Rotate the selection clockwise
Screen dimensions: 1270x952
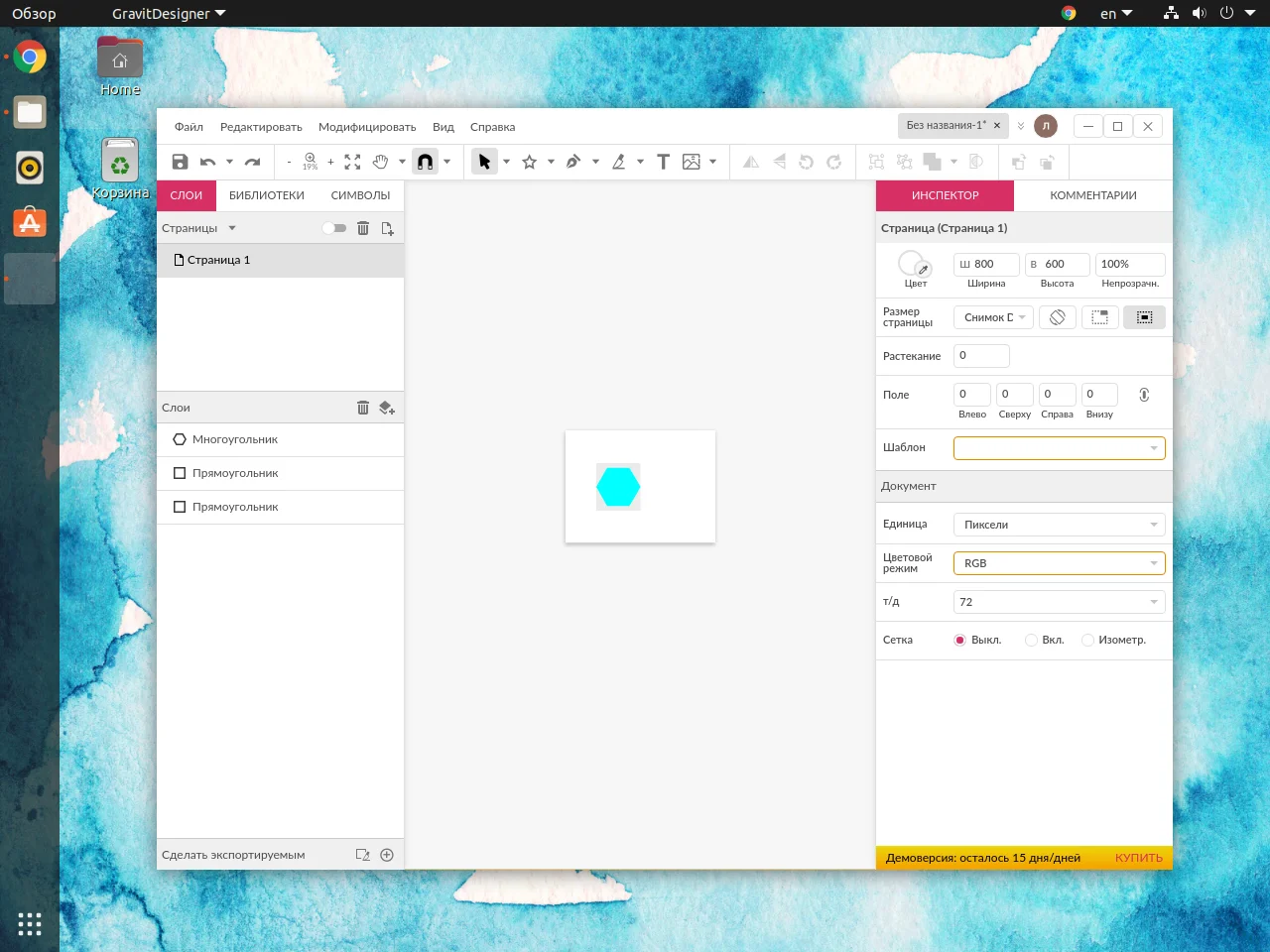click(x=833, y=162)
